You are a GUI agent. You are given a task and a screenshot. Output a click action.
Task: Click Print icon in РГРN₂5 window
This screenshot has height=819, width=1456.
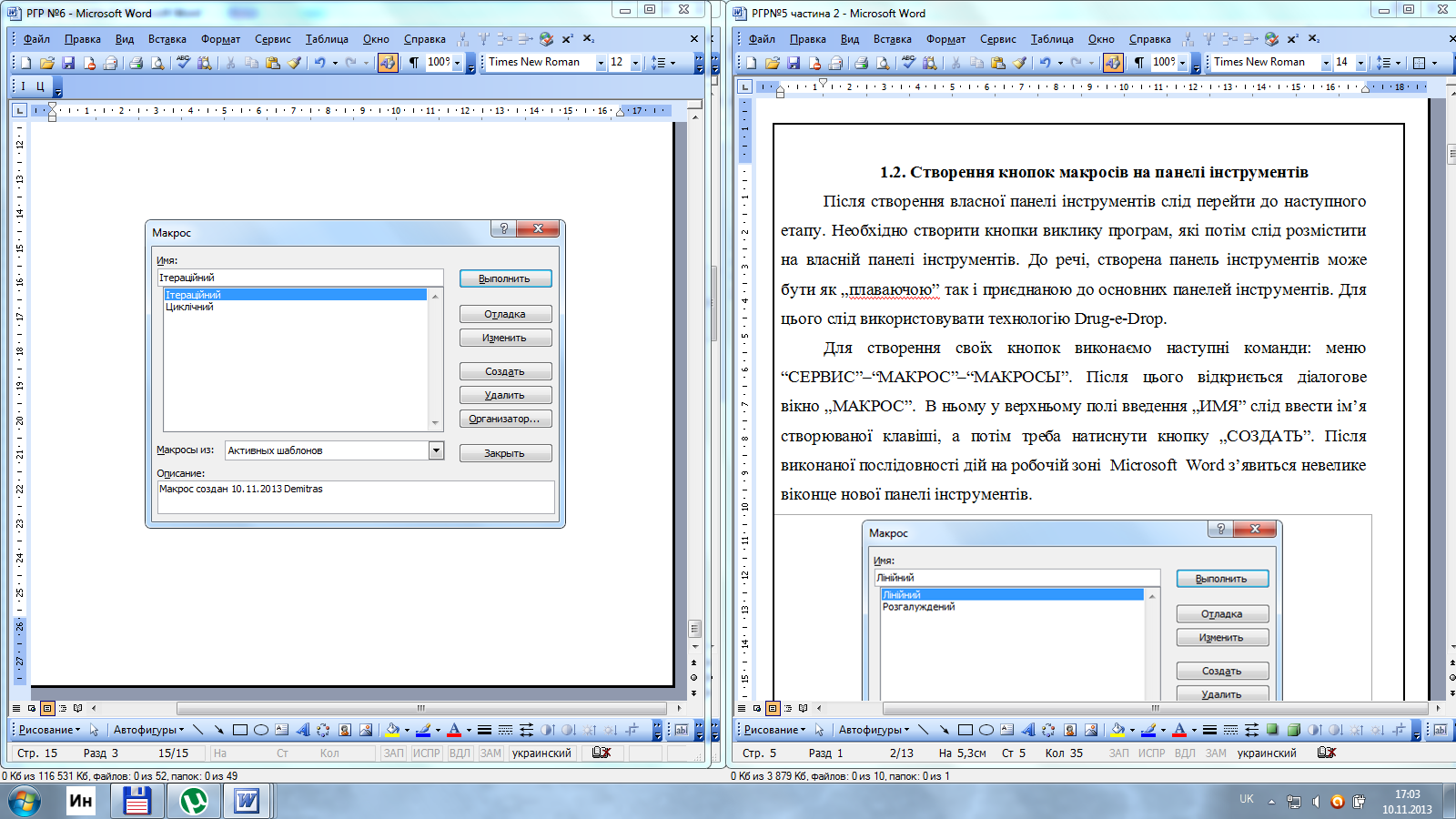click(861, 63)
